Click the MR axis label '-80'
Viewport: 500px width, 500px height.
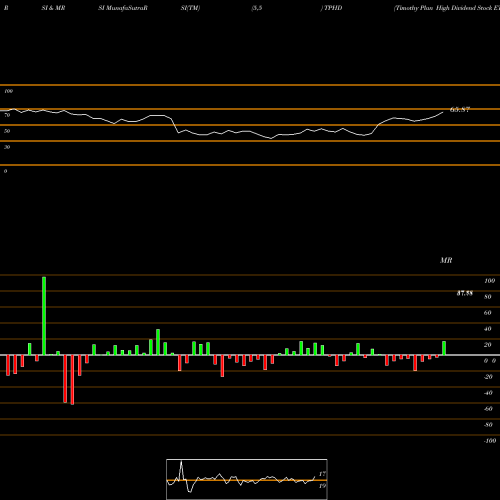coord(488,425)
